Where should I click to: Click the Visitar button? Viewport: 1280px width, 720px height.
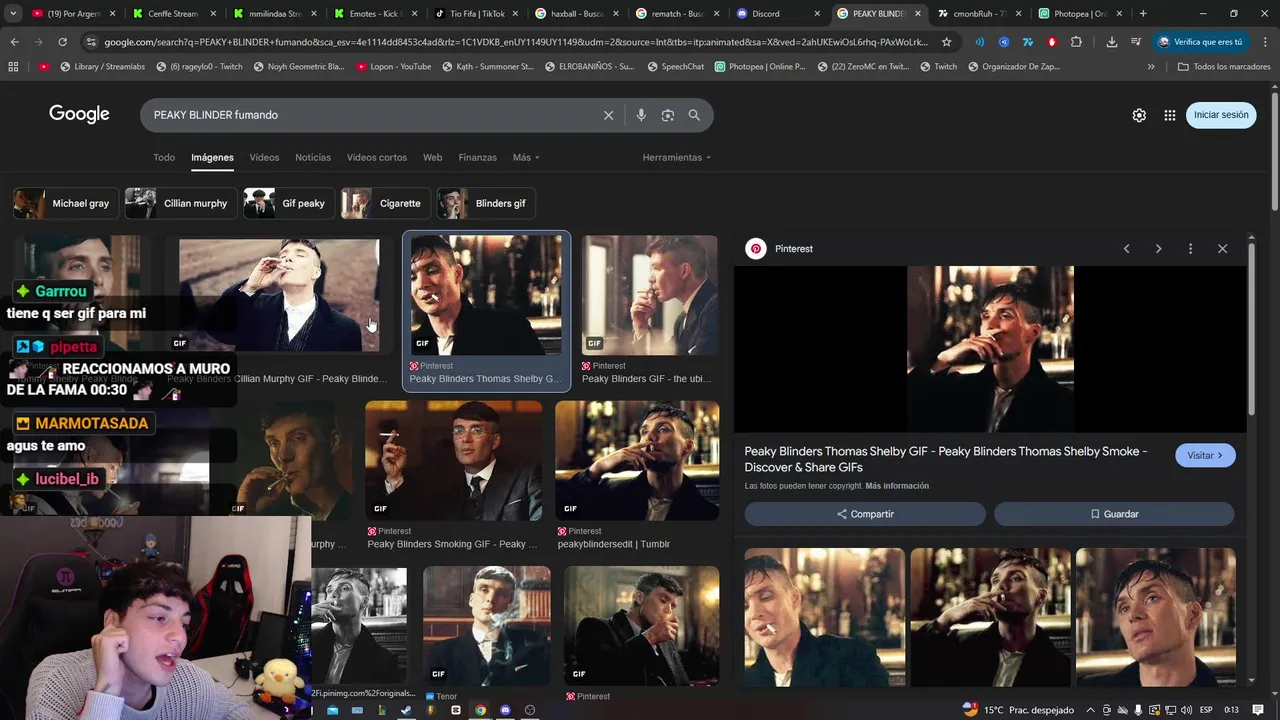click(1205, 455)
